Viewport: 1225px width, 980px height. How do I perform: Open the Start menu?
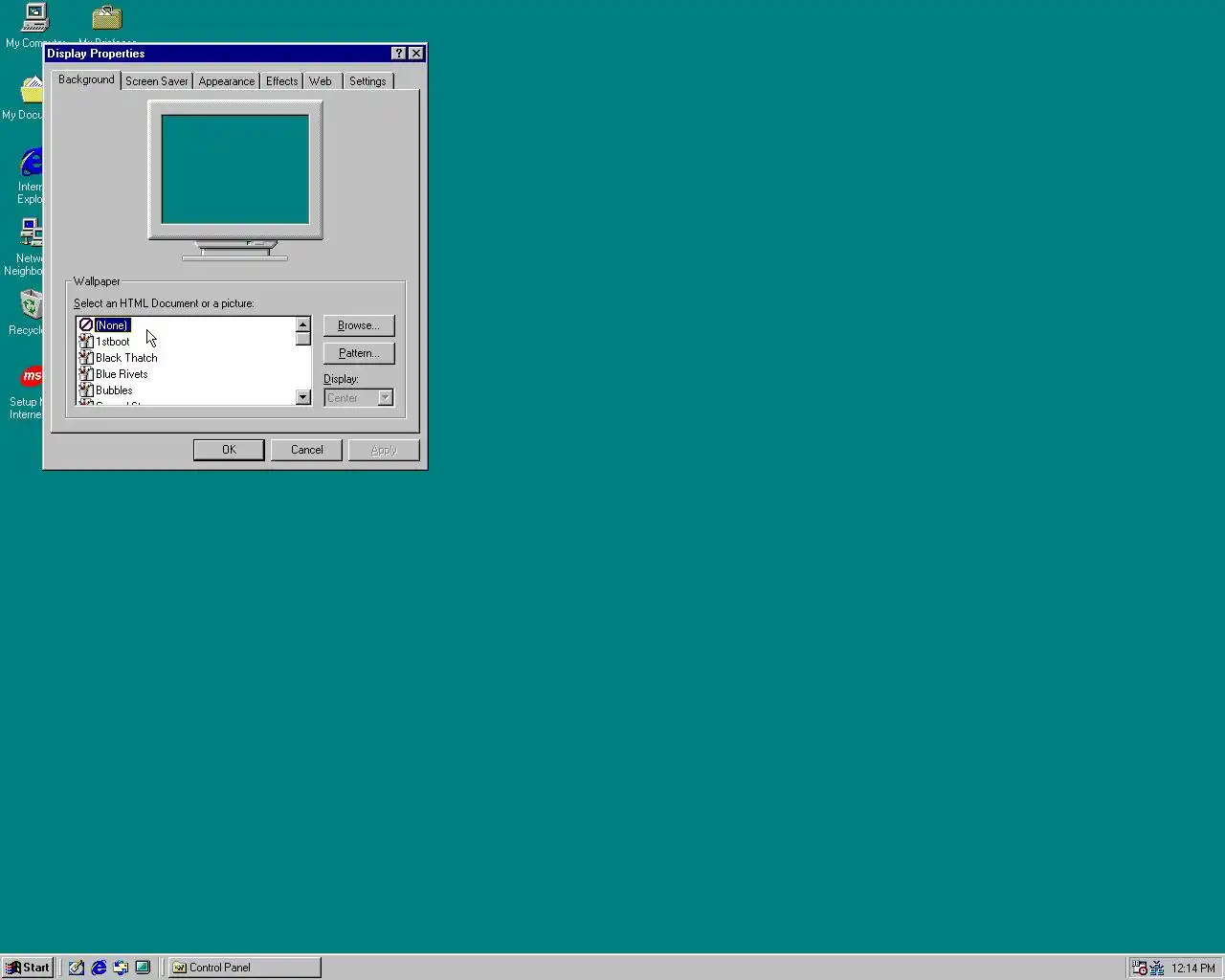tap(28, 968)
